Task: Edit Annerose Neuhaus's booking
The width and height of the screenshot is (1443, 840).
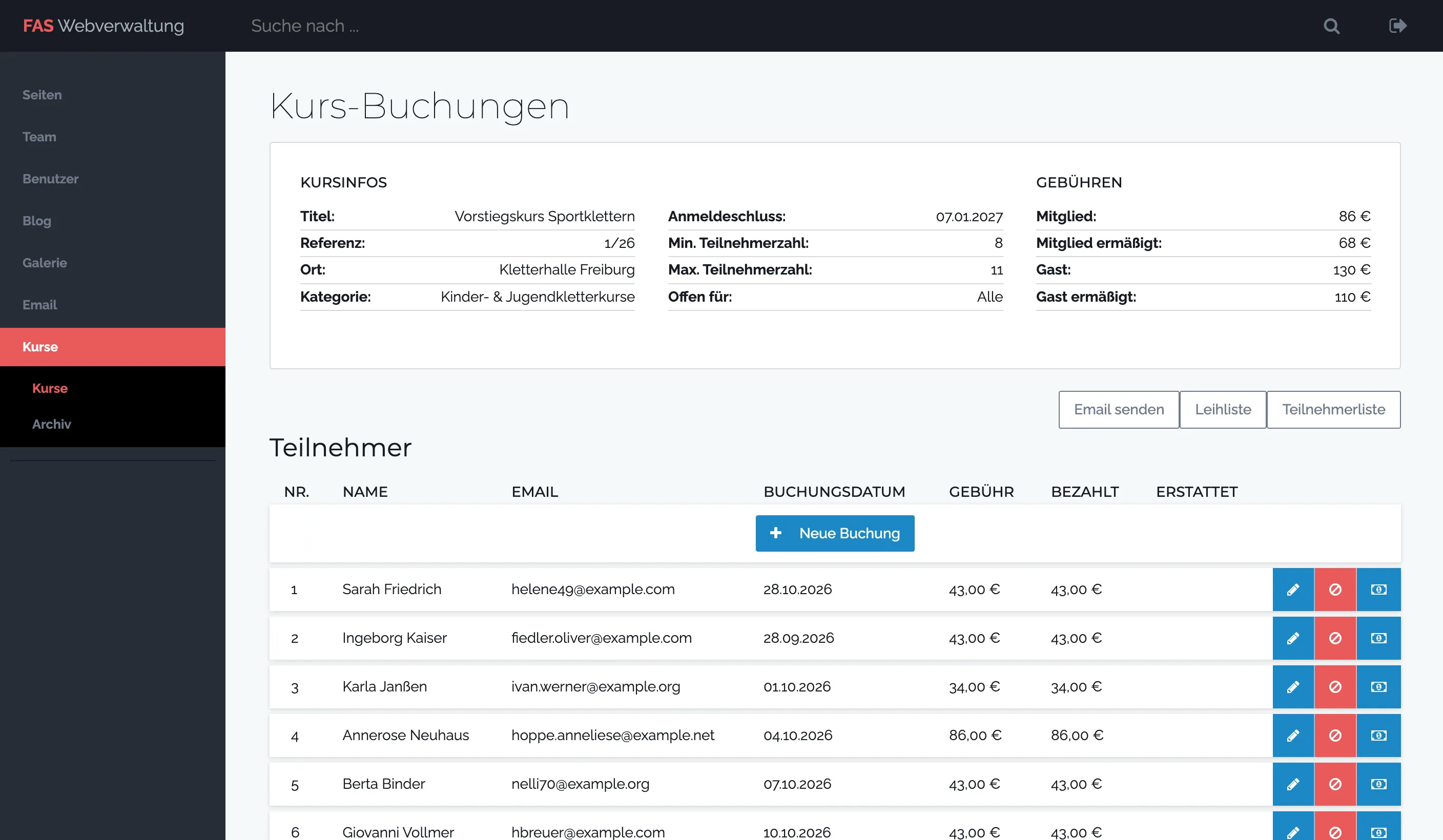Action: [x=1293, y=736]
